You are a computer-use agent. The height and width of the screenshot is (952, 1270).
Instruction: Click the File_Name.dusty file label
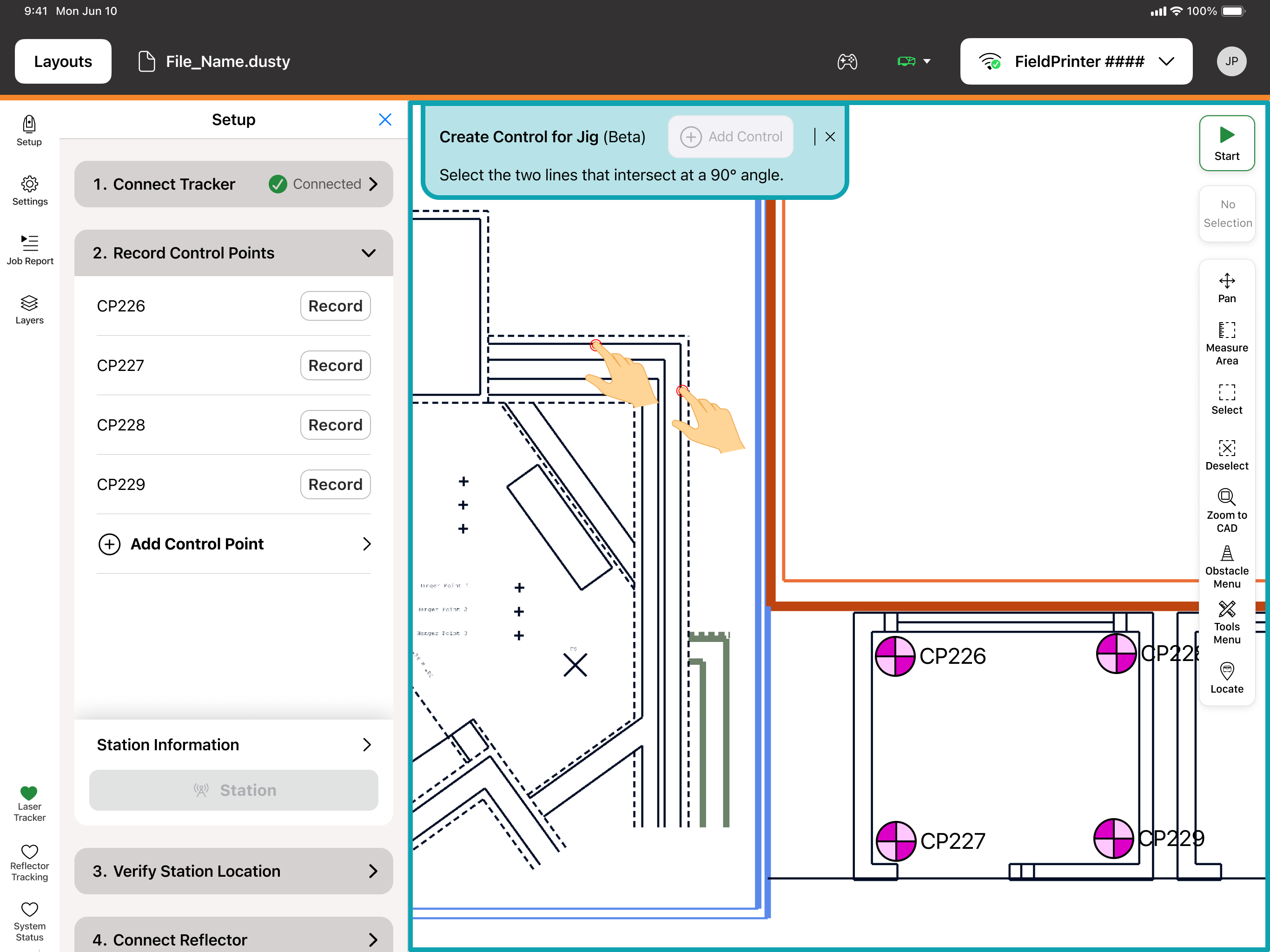[214, 61]
